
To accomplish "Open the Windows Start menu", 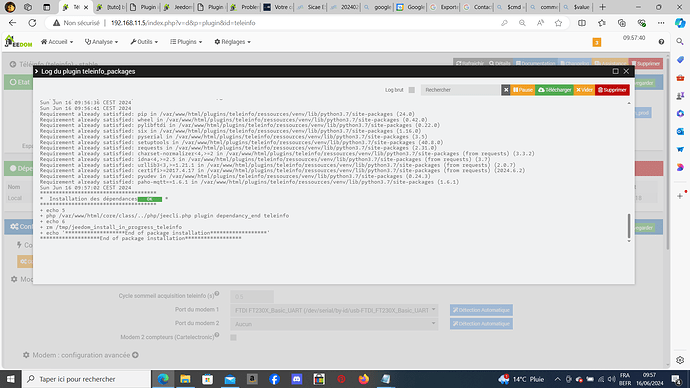I will tap(11, 379).
